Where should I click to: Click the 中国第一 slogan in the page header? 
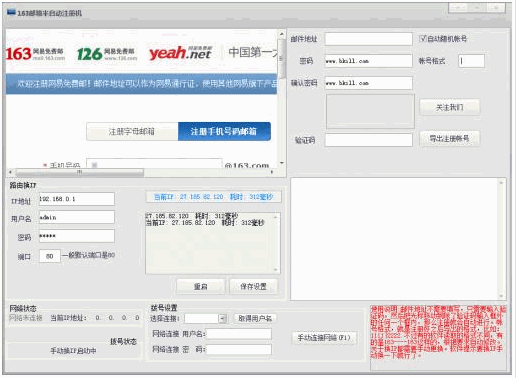253,52
